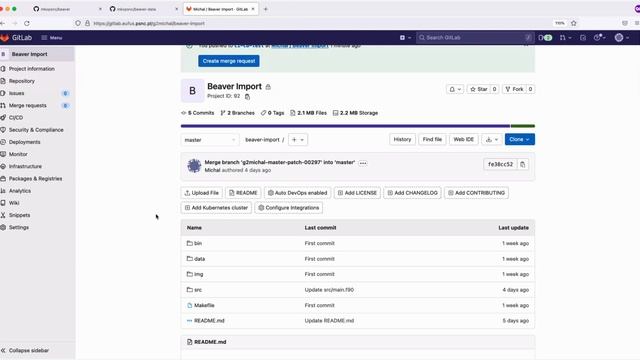Viewport: 640px width, 360px height.
Task: Open Repository in the sidebar
Action: pyautogui.click(x=22, y=81)
